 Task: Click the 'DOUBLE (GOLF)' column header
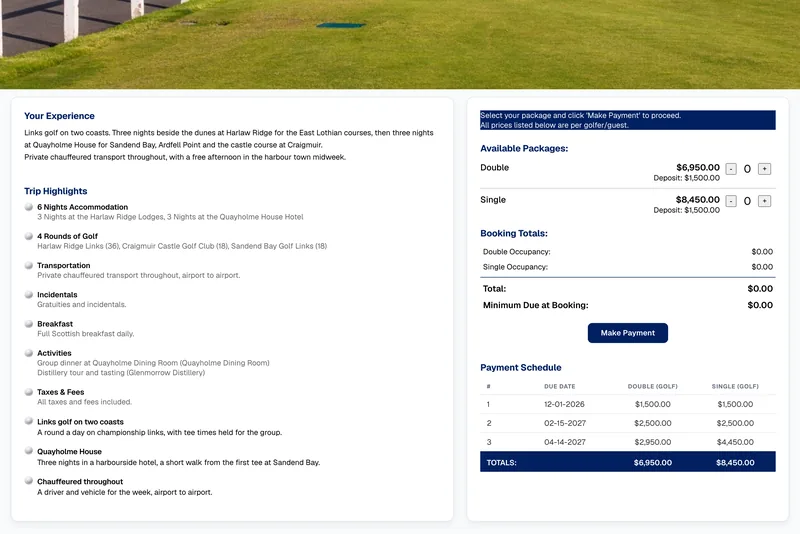653,386
